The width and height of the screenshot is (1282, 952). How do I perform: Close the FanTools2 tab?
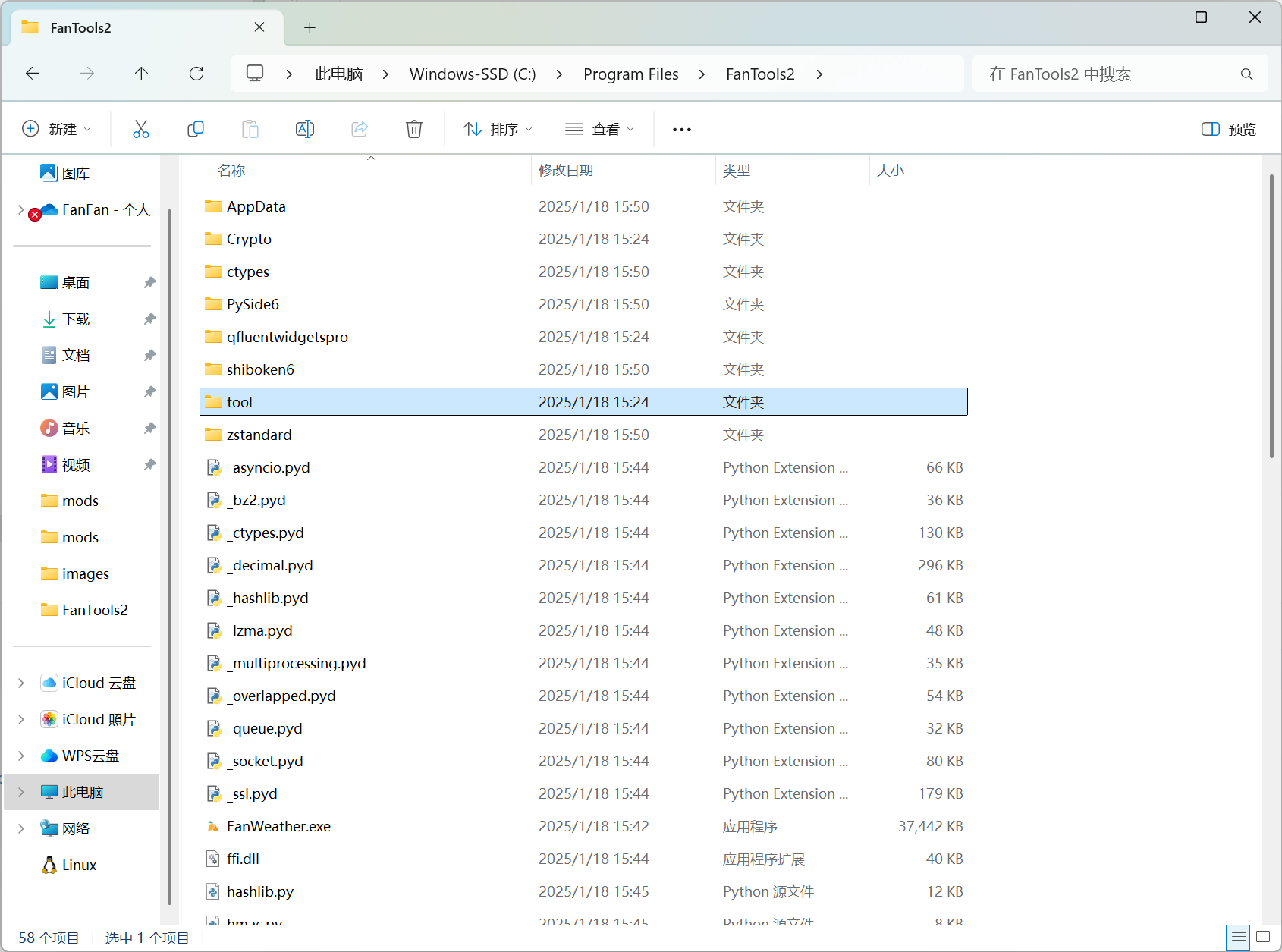[x=259, y=27]
